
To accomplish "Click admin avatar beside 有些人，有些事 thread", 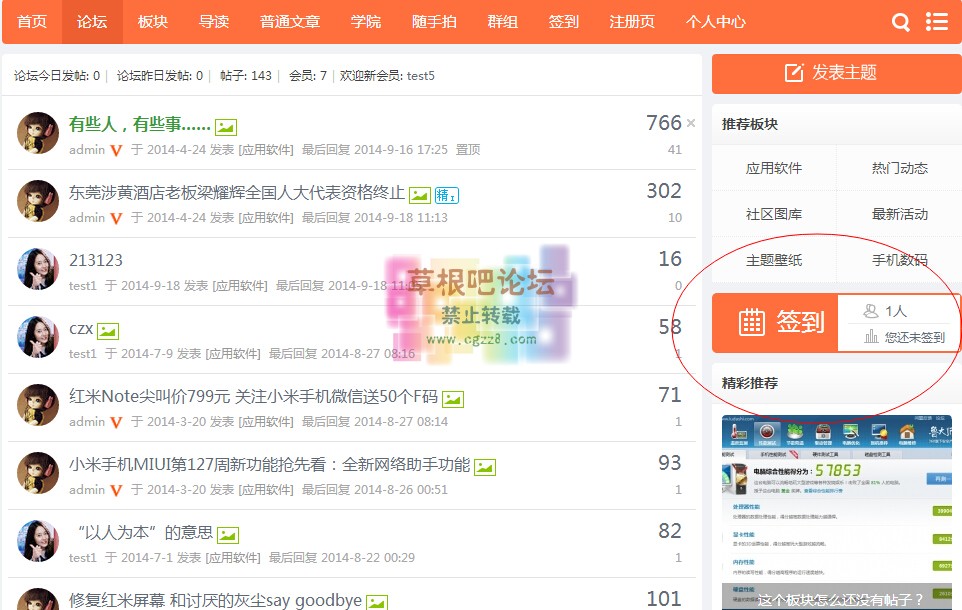I will pyautogui.click(x=38, y=133).
